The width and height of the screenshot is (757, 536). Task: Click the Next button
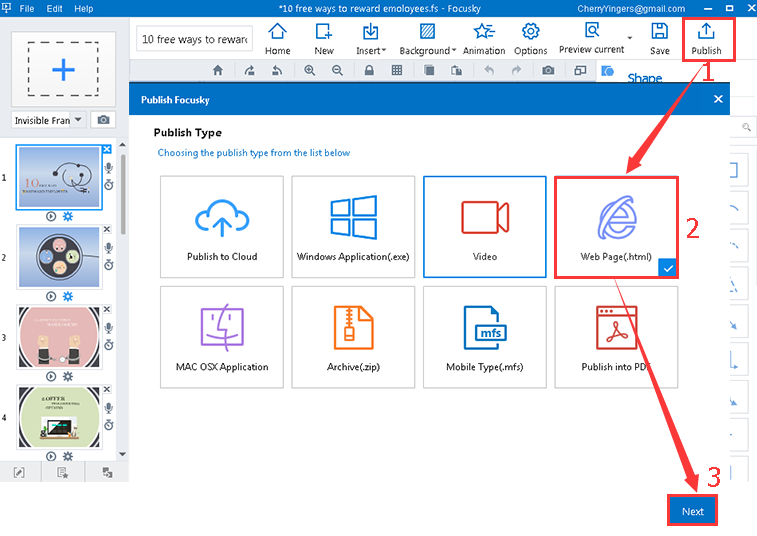coord(692,511)
